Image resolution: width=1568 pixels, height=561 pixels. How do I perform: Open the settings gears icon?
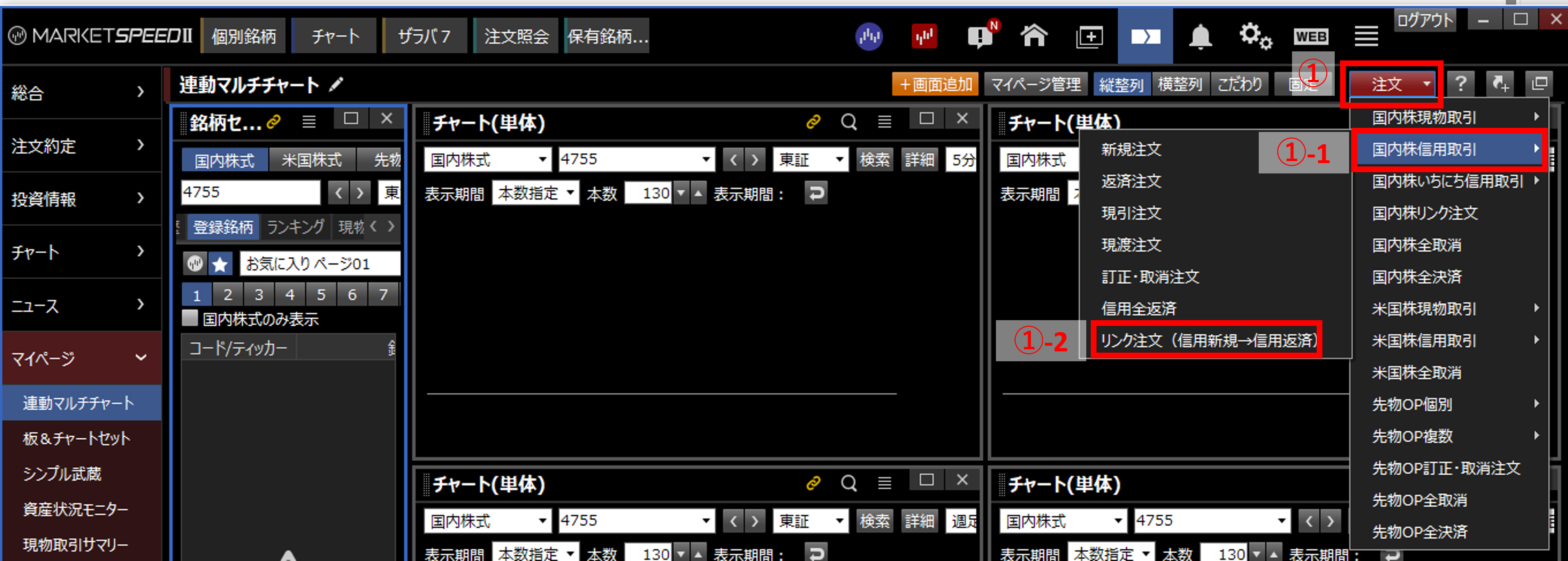(1255, 36)
